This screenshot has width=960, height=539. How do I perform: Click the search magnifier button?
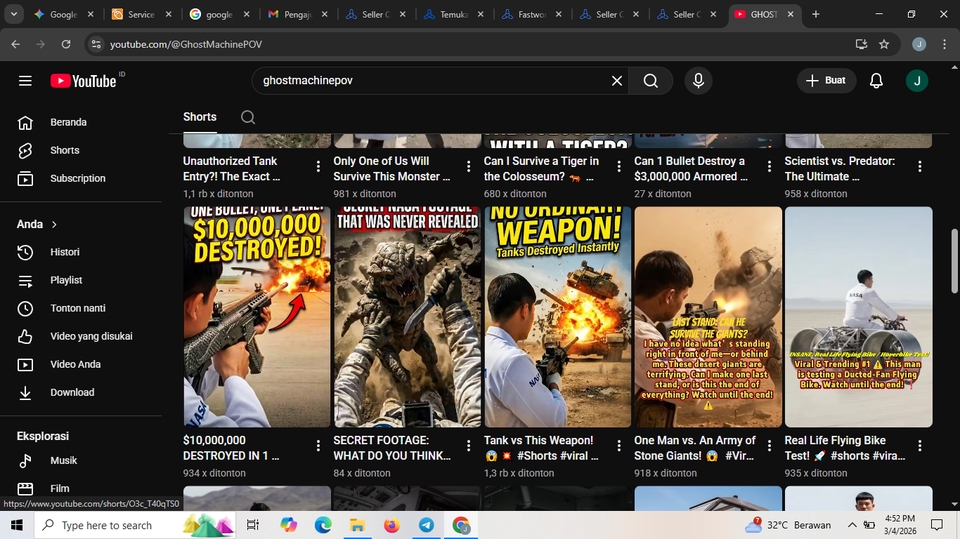pos(651,81)
